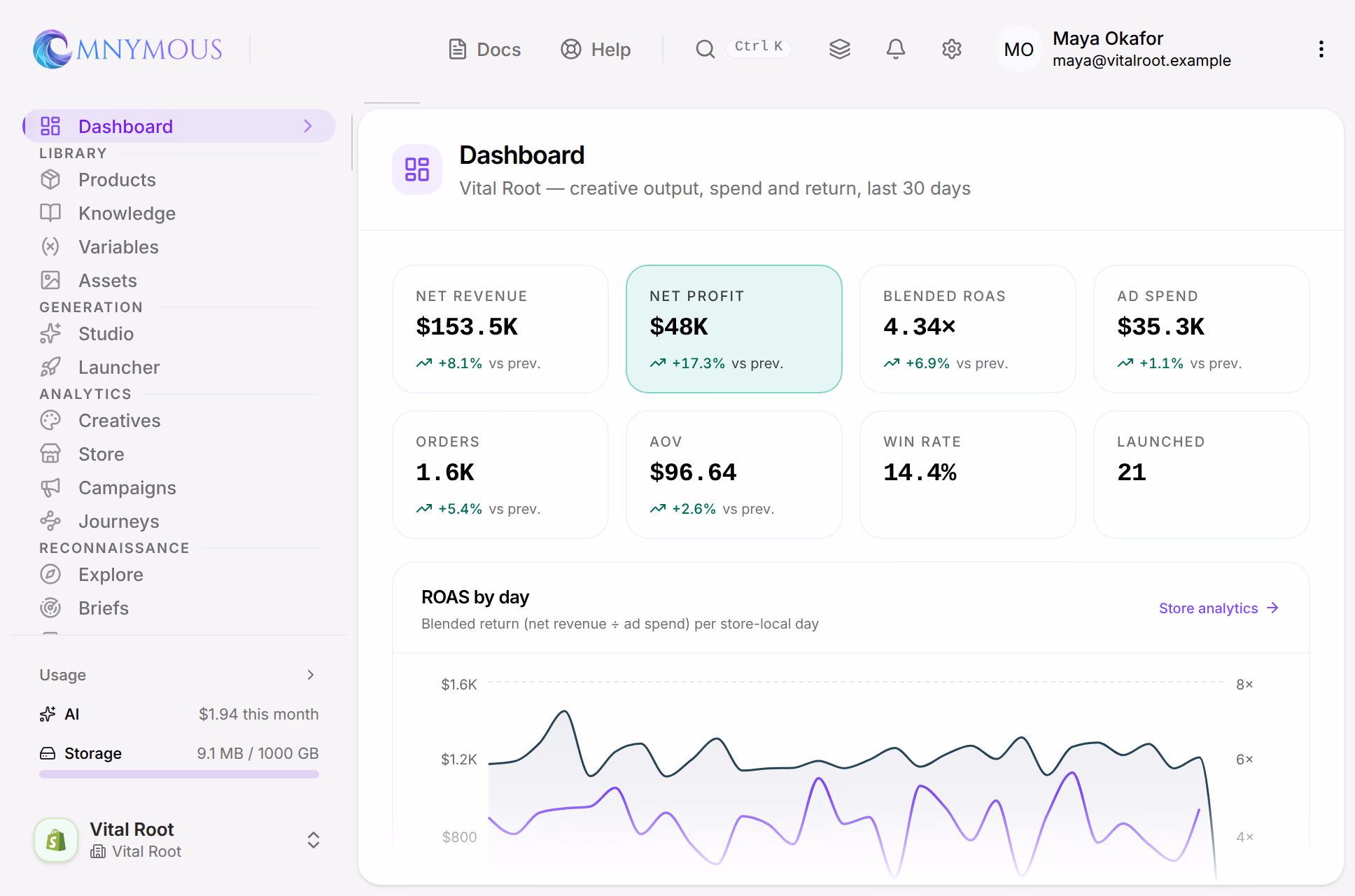Screen dimensions: 1355x896
Task: Click the Campaigns megaphone icon
Action: [50, 487]
